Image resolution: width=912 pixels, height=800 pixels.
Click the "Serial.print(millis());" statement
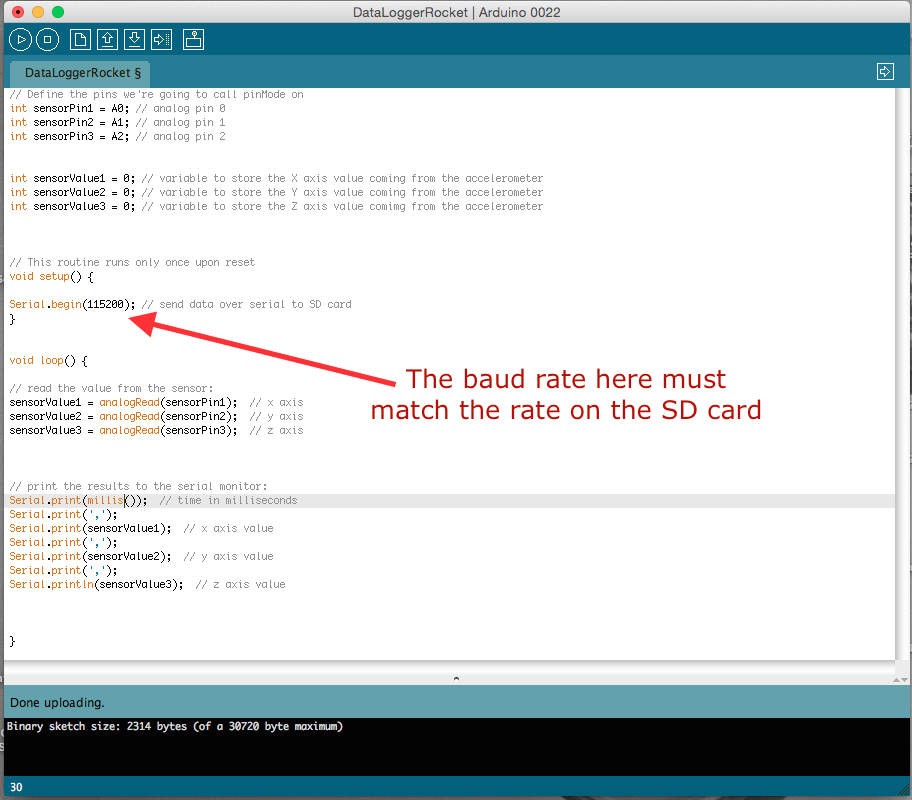click(78, 500)
